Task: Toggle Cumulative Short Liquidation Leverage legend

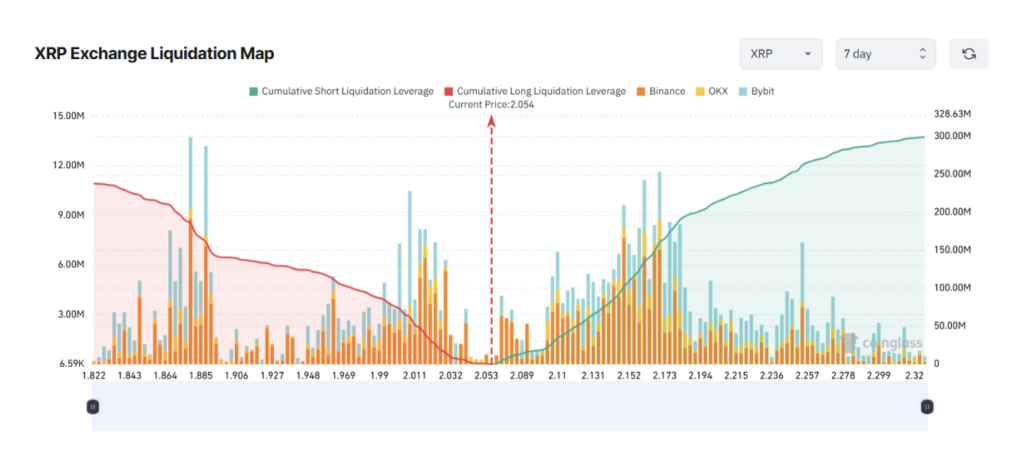Action: 341,91
